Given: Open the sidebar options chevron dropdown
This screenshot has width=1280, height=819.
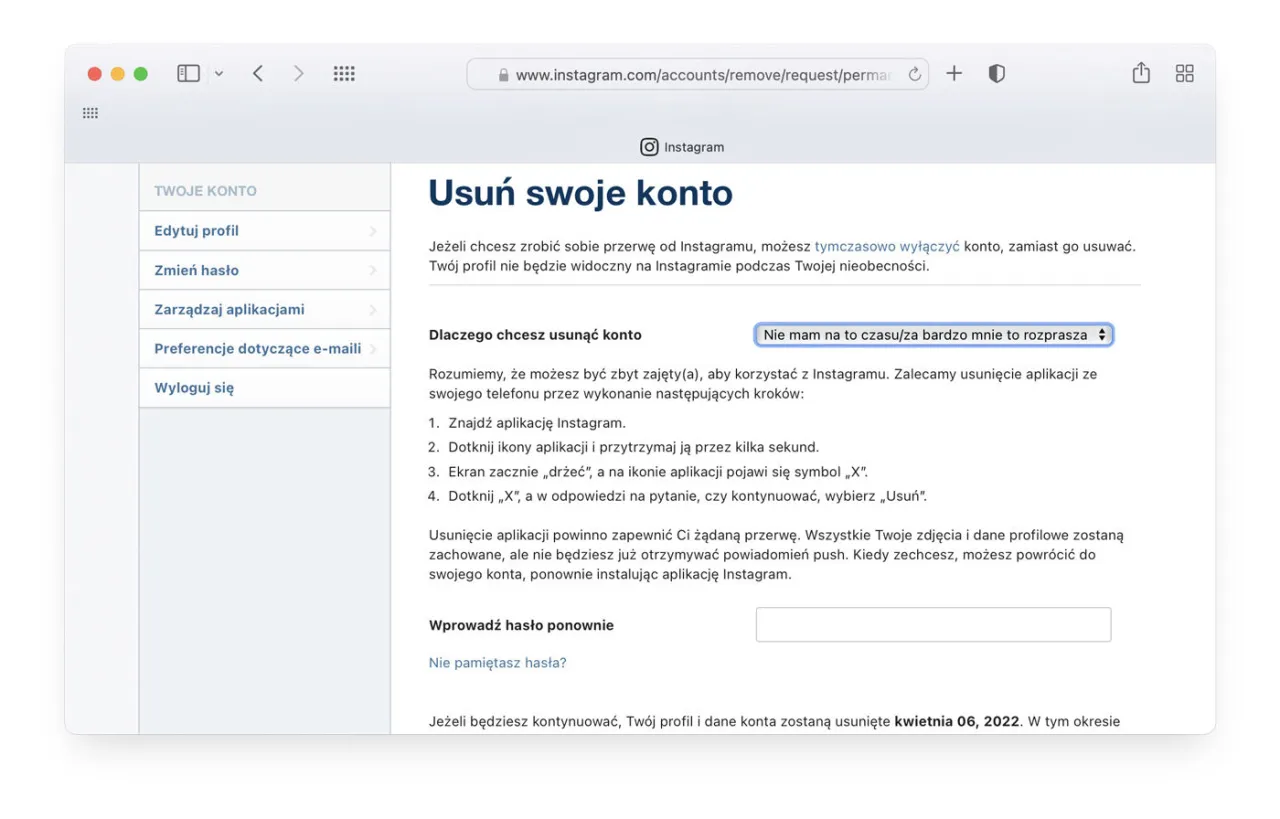Looking at the screenshot, I should coord(219,74).
